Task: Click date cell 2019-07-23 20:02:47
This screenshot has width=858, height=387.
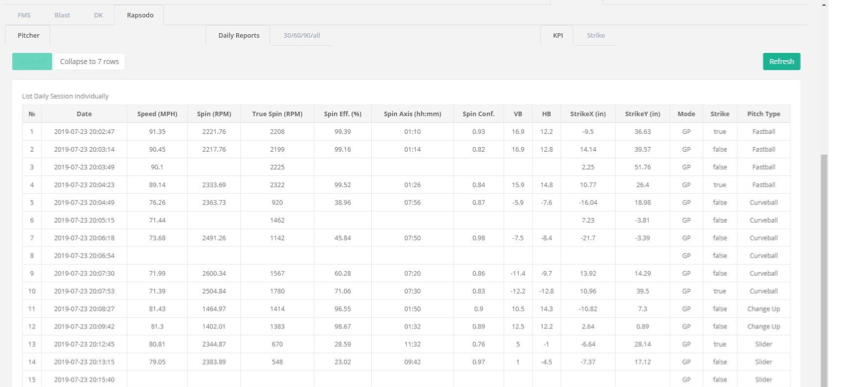Action: [84, 132]
